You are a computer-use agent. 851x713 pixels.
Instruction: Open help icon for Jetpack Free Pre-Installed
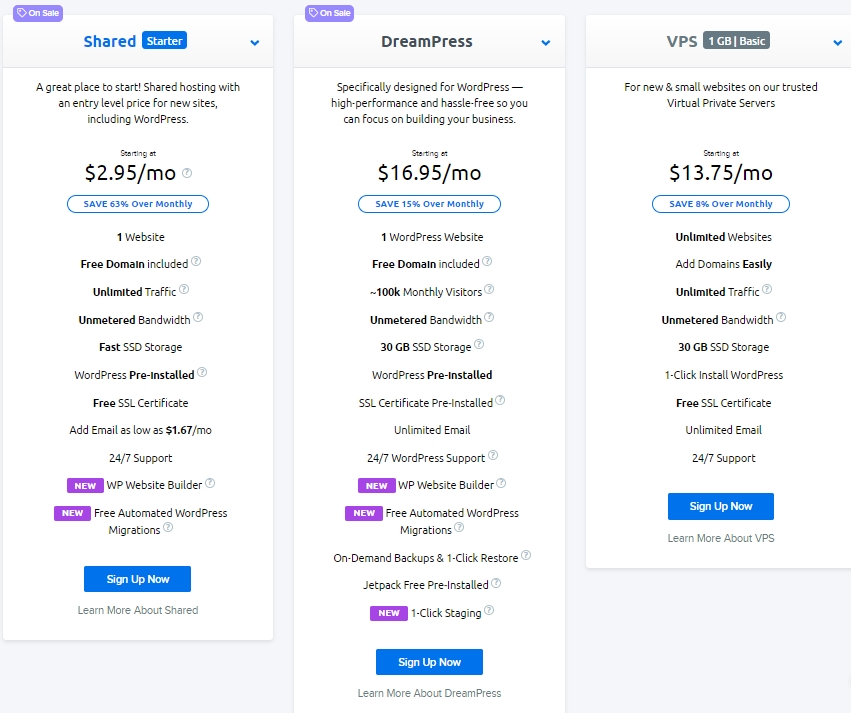click(496, 583)
